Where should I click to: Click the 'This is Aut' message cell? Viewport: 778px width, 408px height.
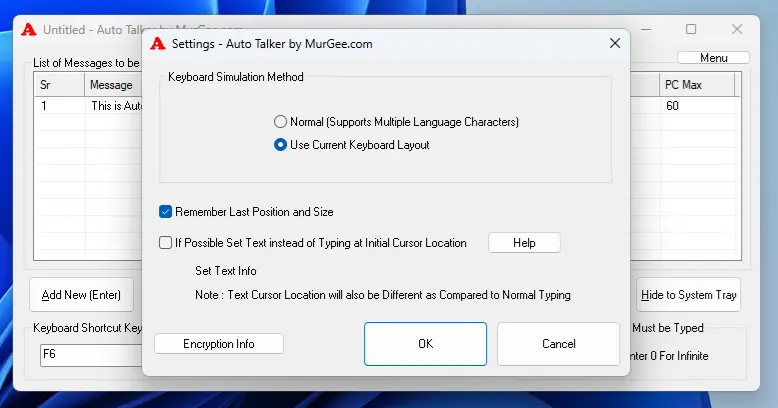117,106
